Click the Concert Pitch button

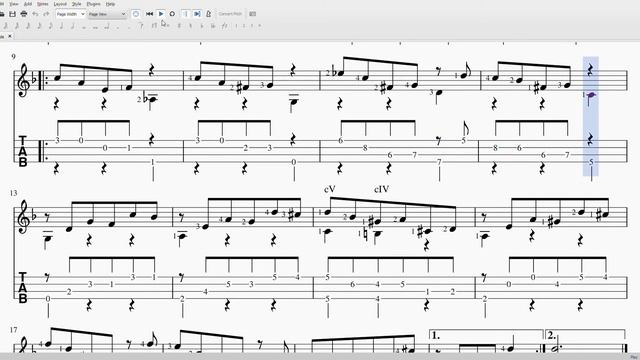pos(230,14)
